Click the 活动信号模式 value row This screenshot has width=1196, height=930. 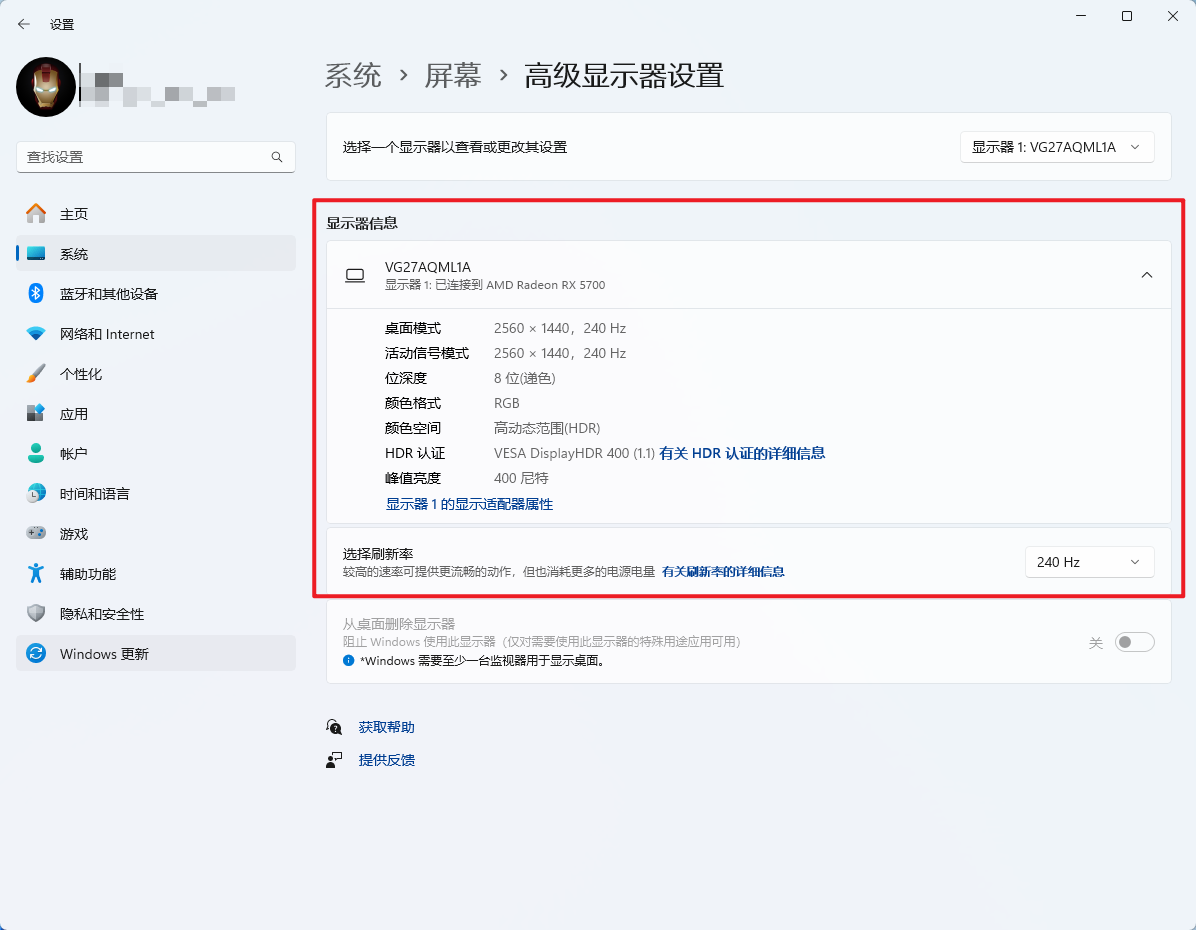[560, 354]
